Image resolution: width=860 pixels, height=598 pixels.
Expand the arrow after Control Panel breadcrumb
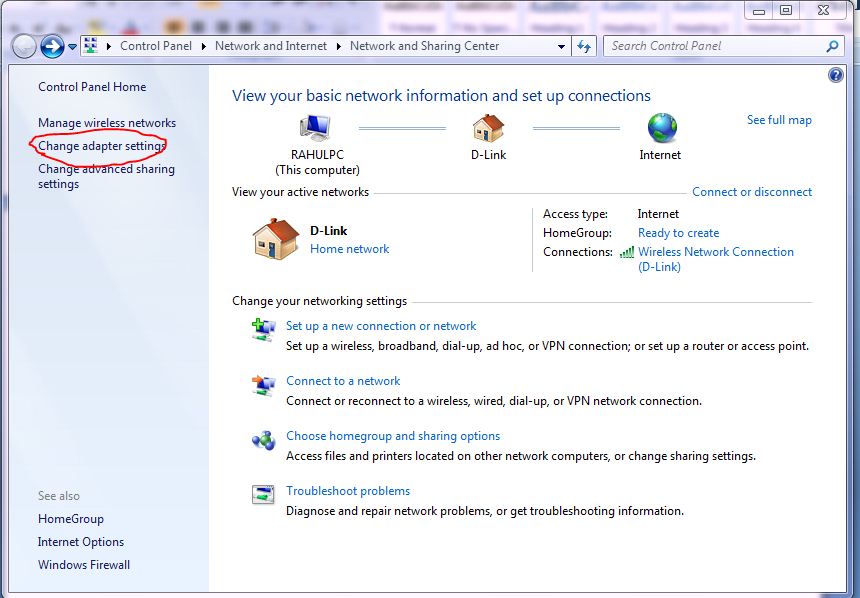(204, 46)
